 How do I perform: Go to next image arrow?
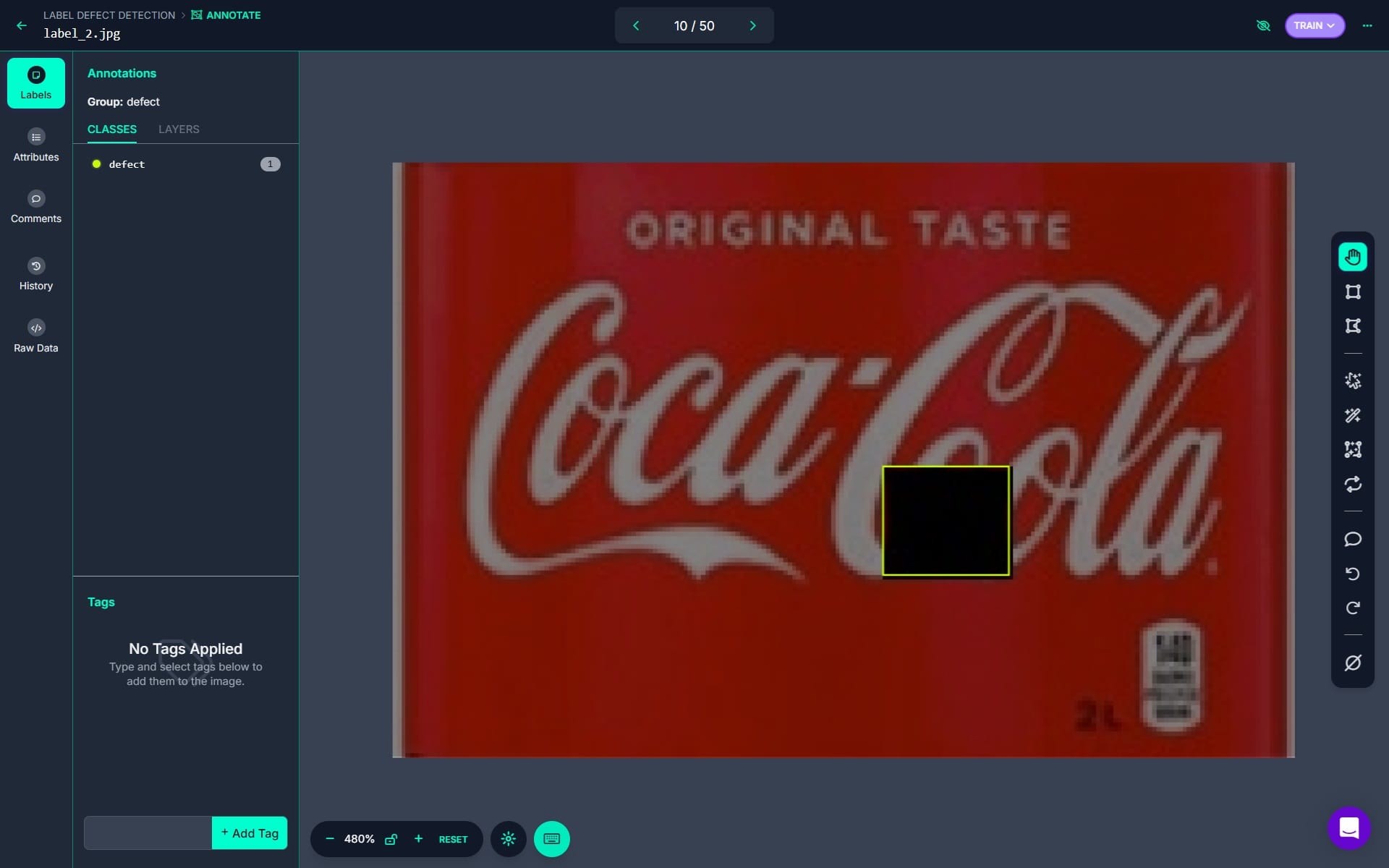tap(752, 25)
